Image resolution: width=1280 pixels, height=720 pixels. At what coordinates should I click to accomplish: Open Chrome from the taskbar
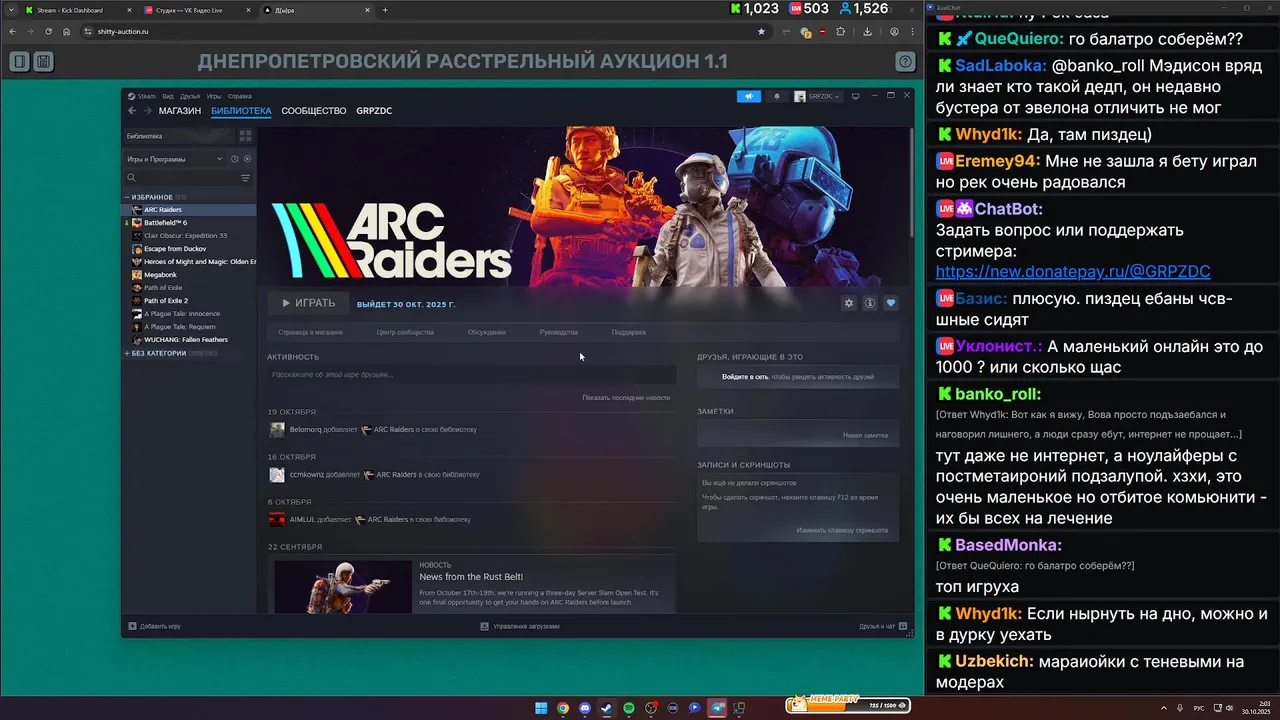pyautogui.click(x=563, y=708)
